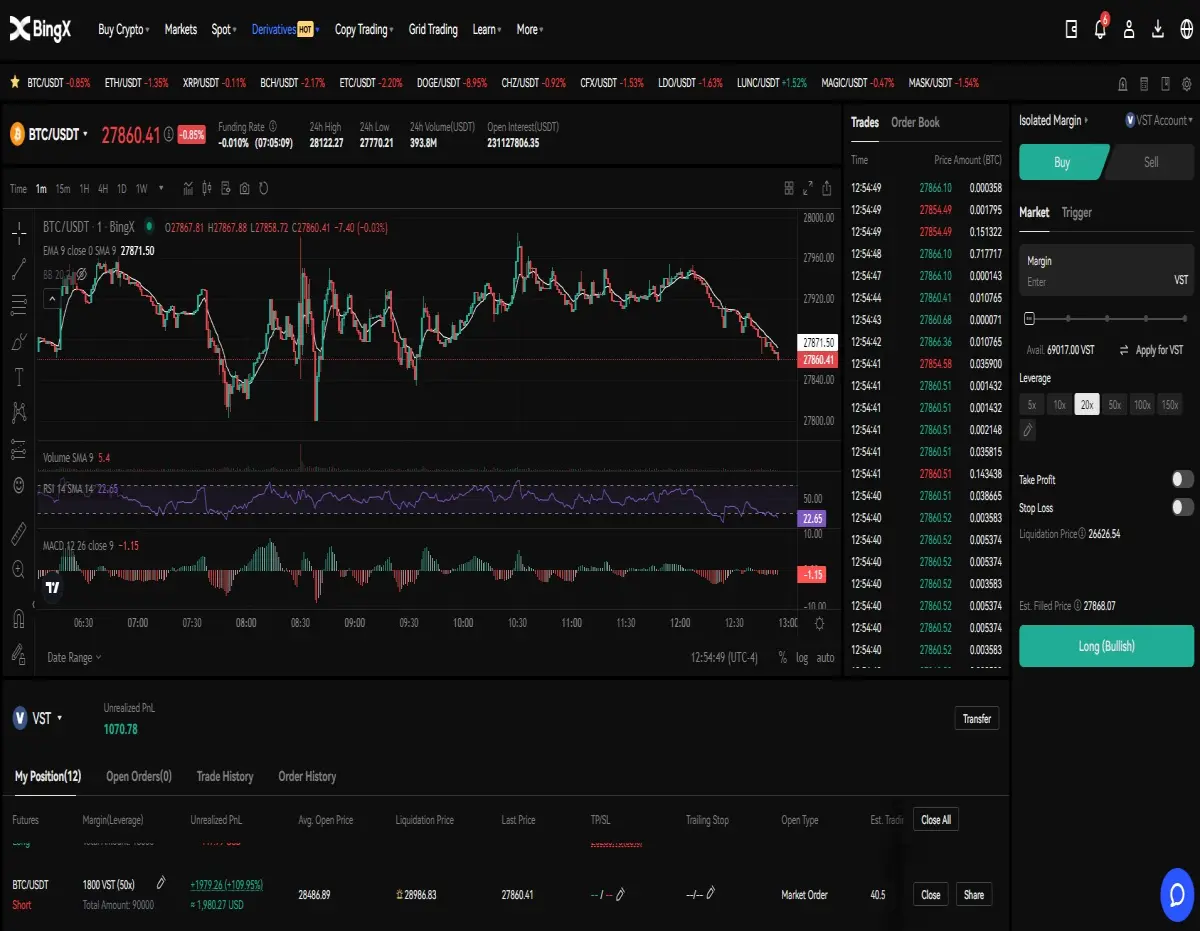Switch to the Trigger order tab
1200x931 pixels.
tap(1077, 212)
